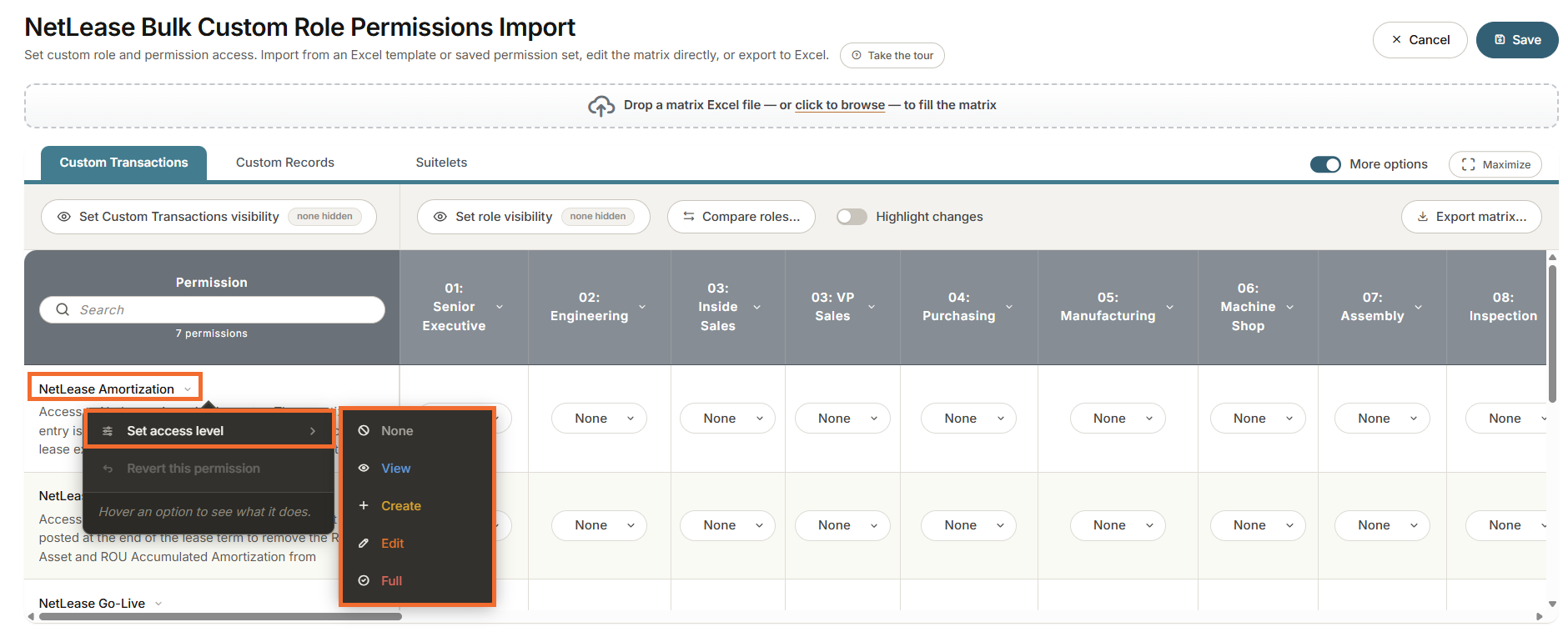This screenshot has height=632, width=1568.
Task: Click Export matrix... button
Action: pos(1471,217)
